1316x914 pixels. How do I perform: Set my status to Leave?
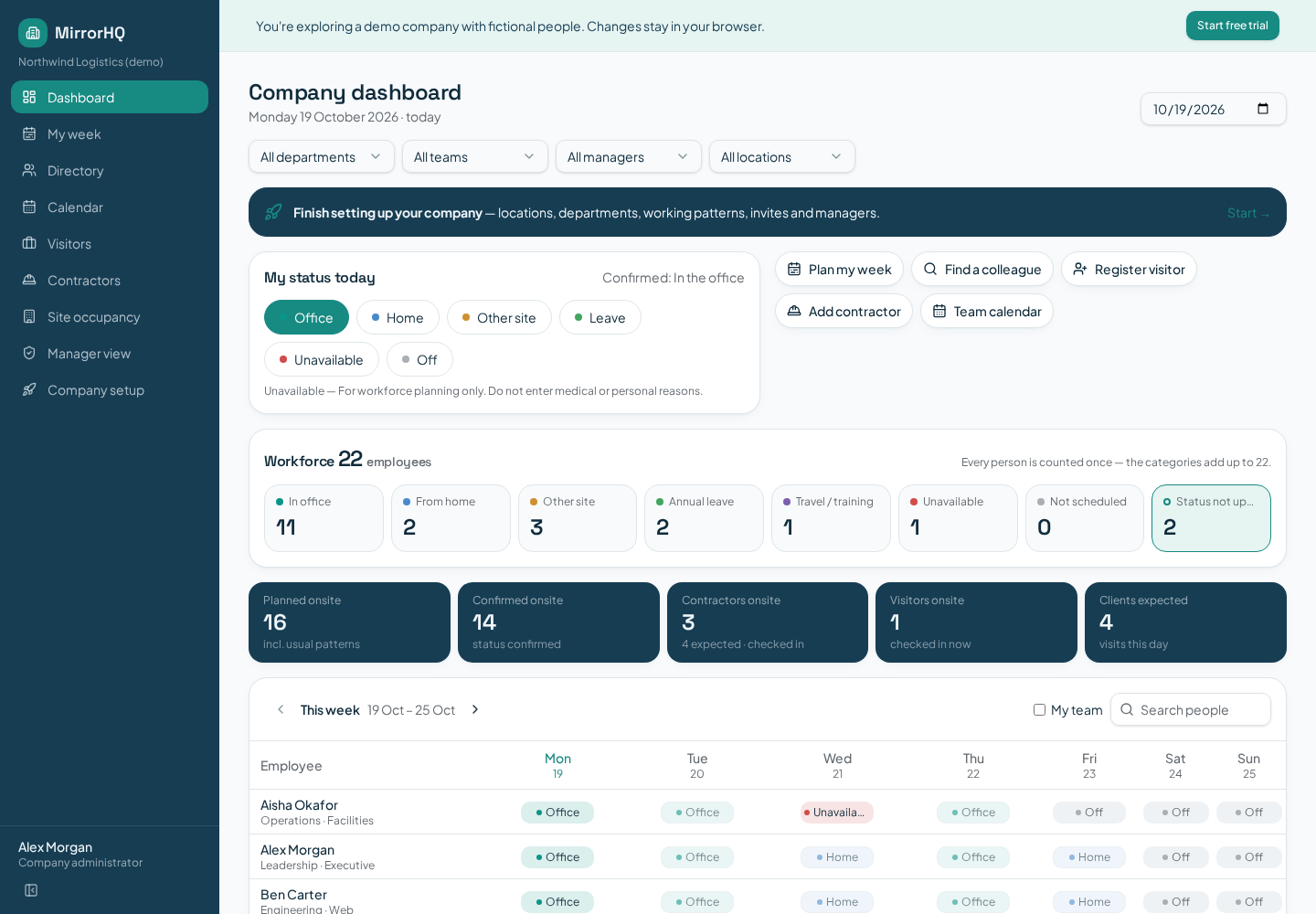point(600,317)
